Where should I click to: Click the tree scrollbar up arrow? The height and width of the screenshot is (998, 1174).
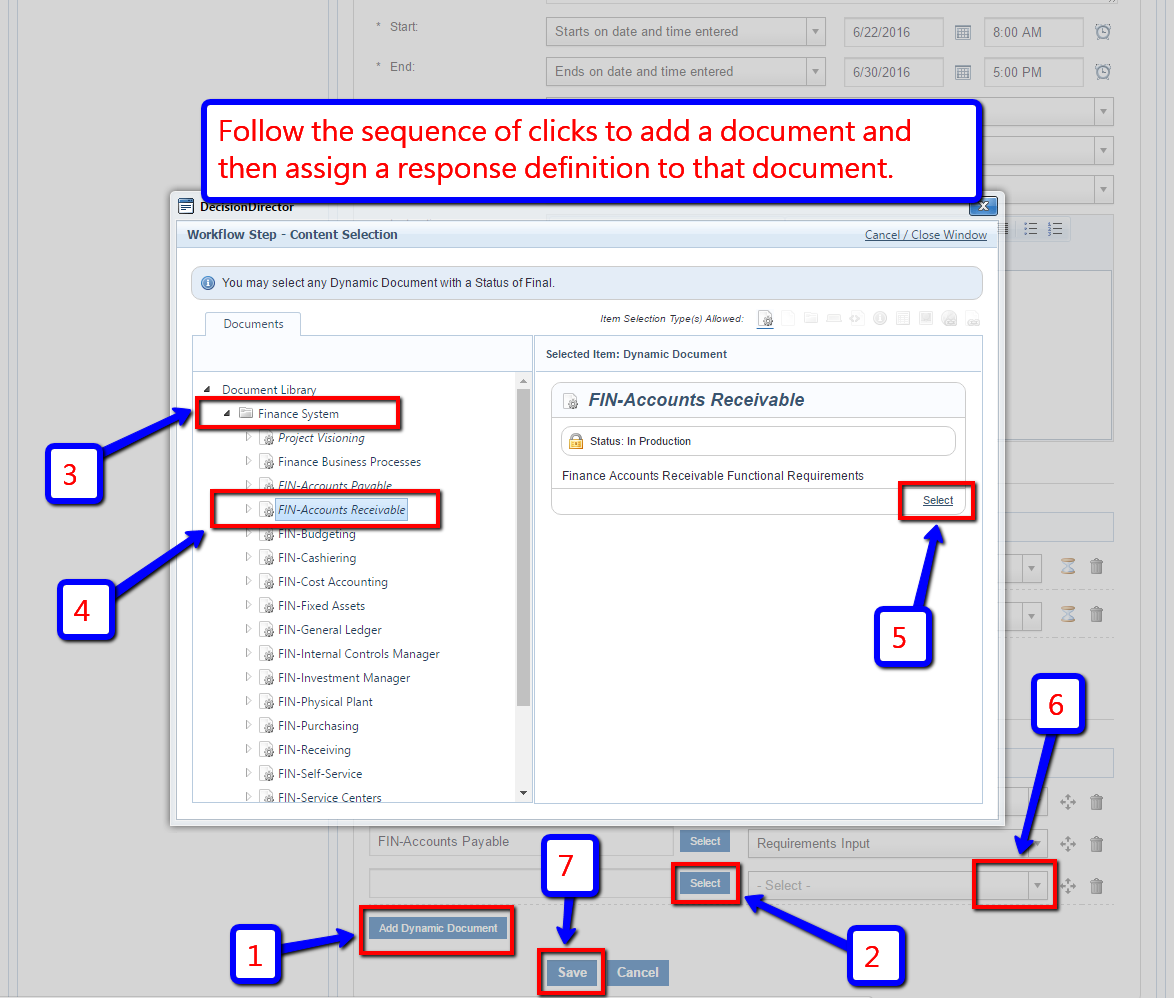pos(523,381)
